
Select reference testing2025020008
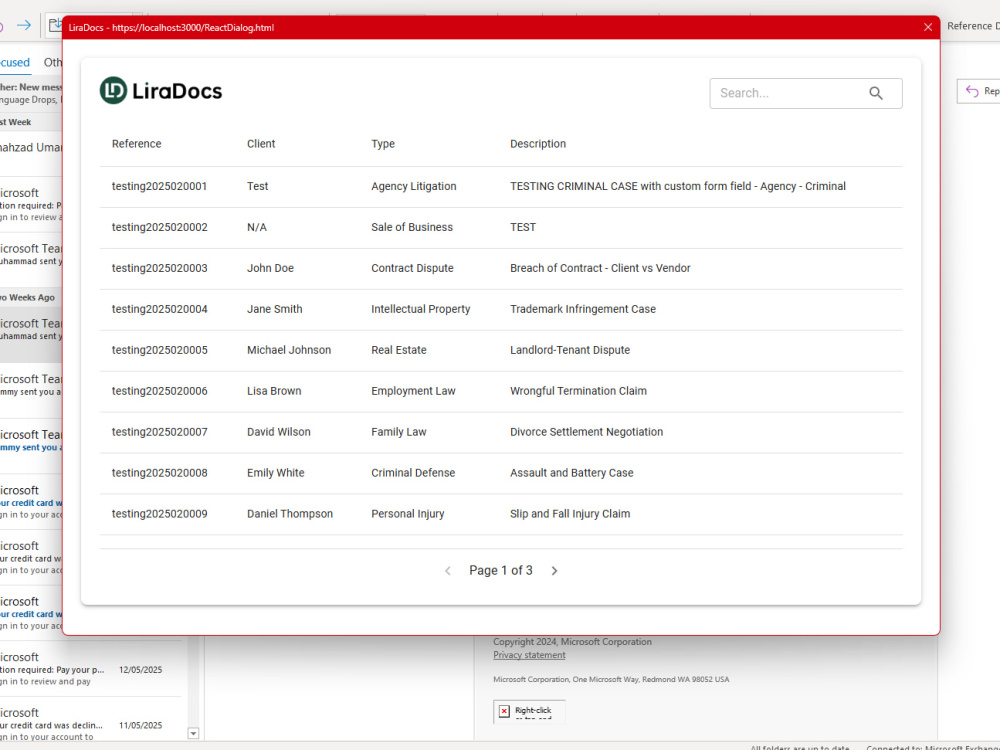click(x=159, y=473)
